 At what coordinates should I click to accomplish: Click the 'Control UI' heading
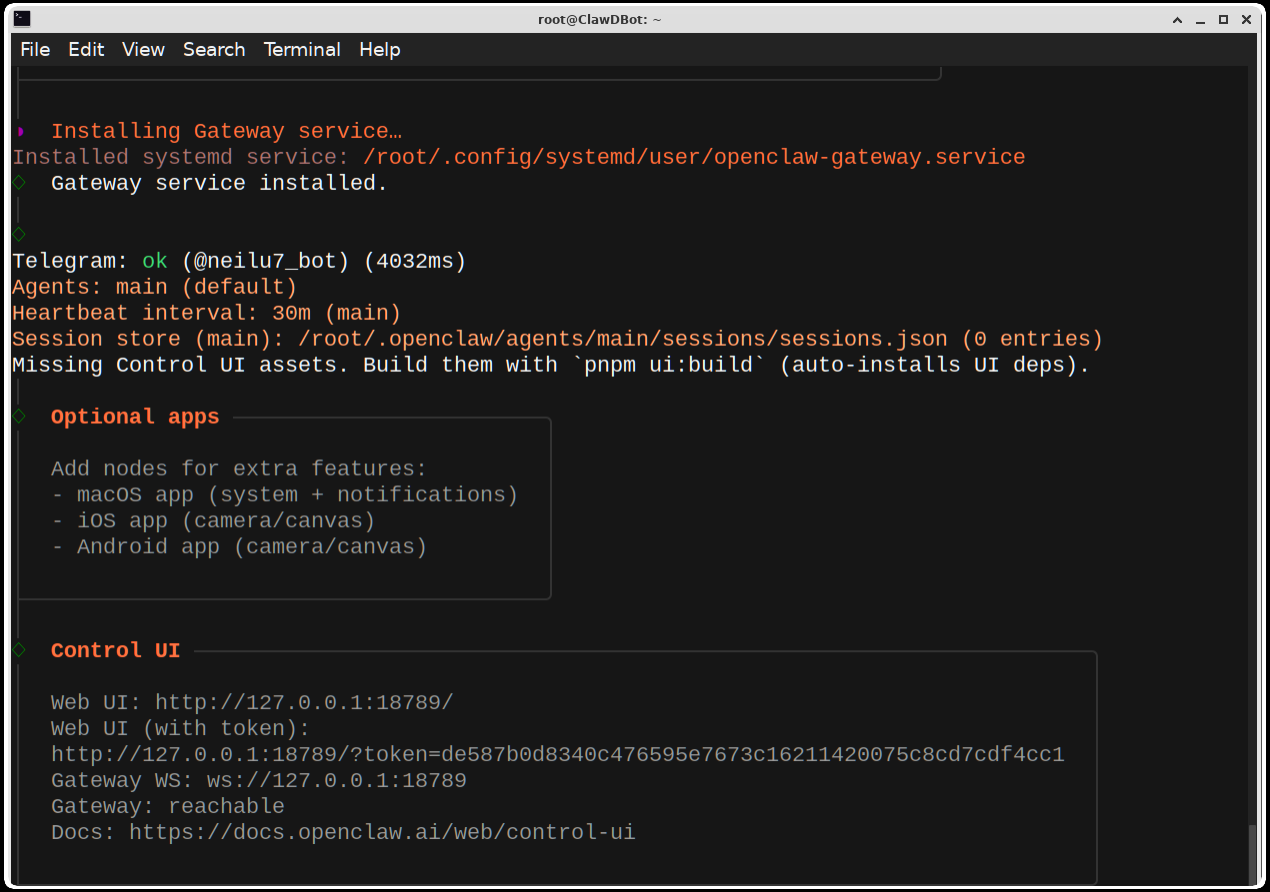pos(116,651)
